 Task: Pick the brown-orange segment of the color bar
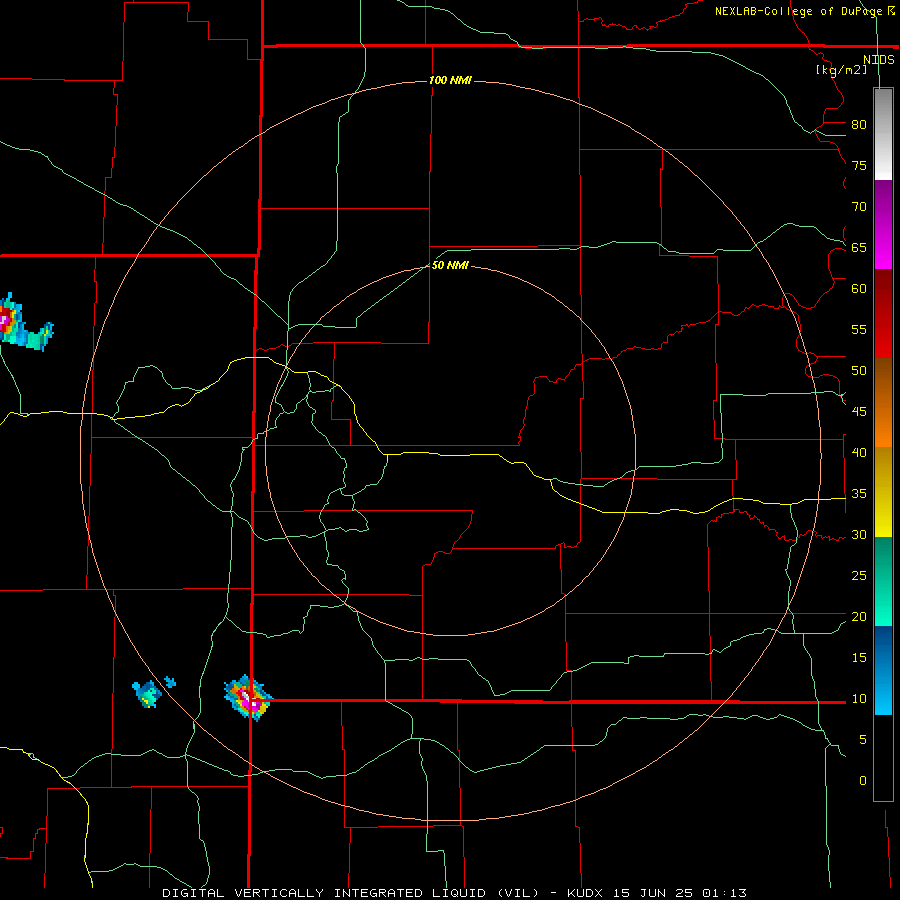coord(883,402)
